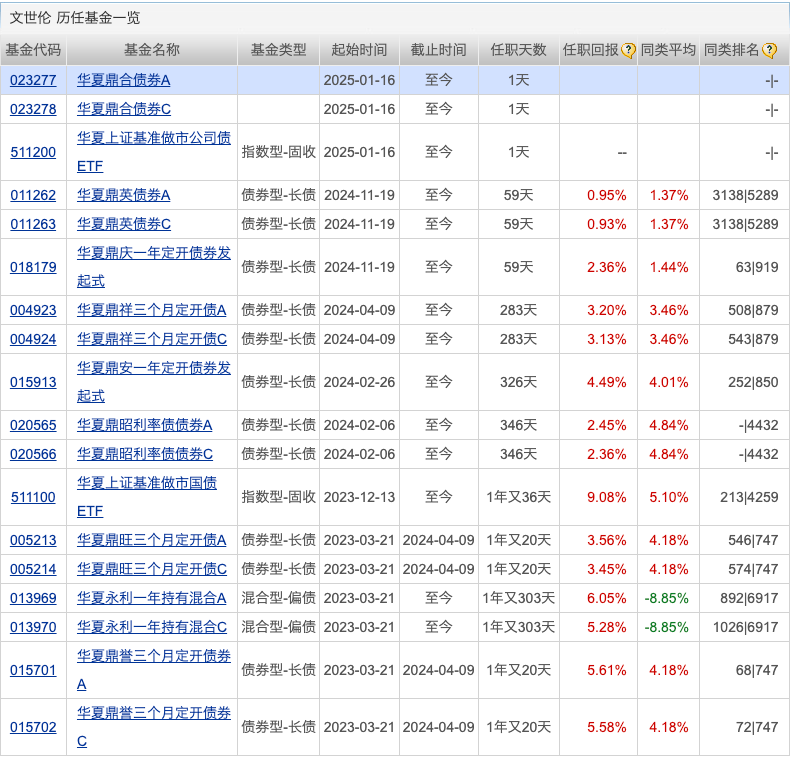Viewport: 792px width, 758px height.
Task: Click the 截止时间 column header
Action: (x=438, y=50)
